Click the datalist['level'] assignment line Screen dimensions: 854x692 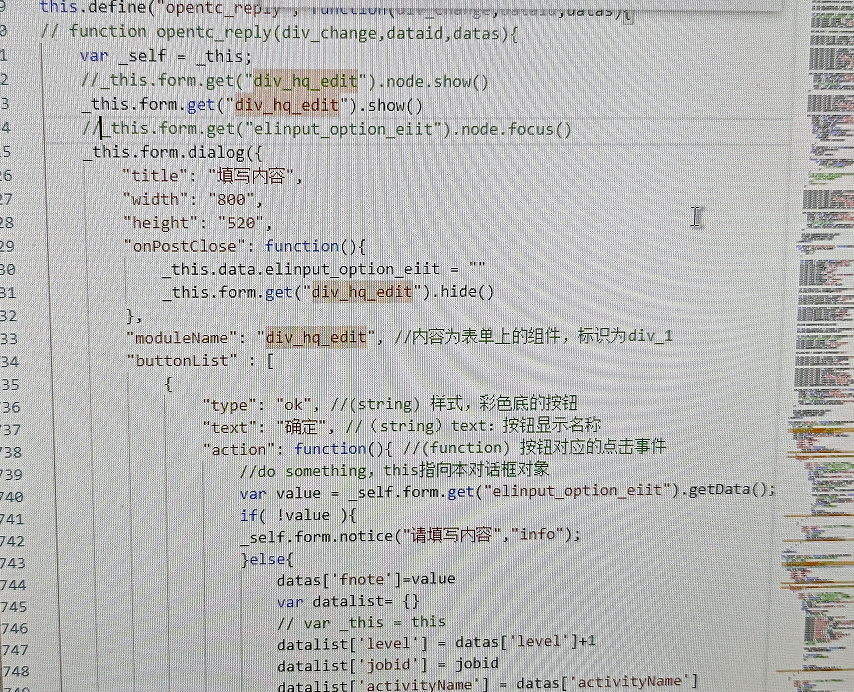tap(436, 642)
